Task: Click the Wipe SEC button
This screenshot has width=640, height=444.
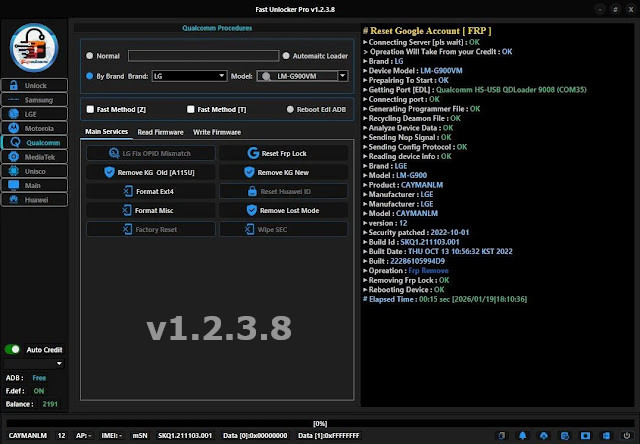Action: click(x=284, y=229)
